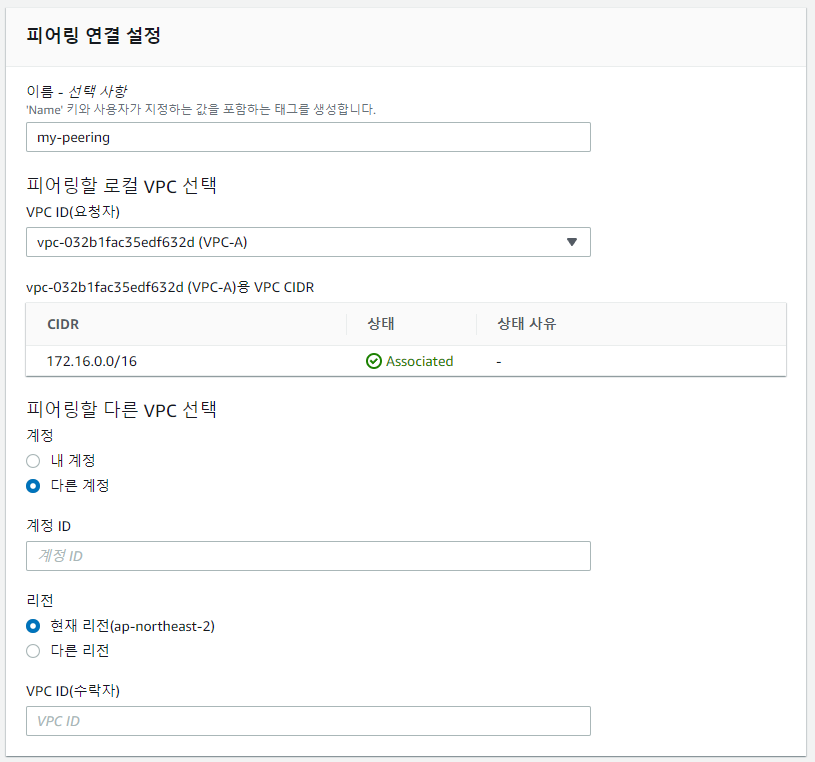Click the 상태 column header
Image resolution: width=815 pixels, height=762 pixels.
tap(381, 324)
